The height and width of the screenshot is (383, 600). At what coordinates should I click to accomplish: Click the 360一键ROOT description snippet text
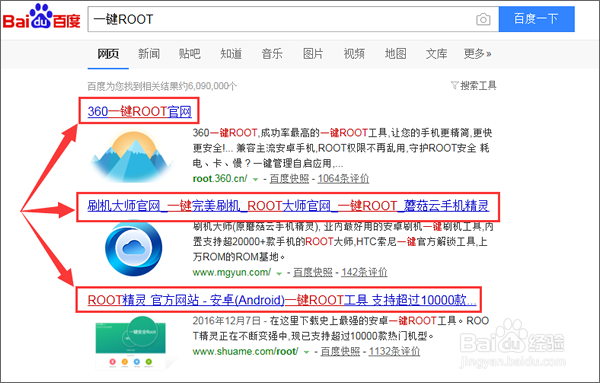click(342, 148)
